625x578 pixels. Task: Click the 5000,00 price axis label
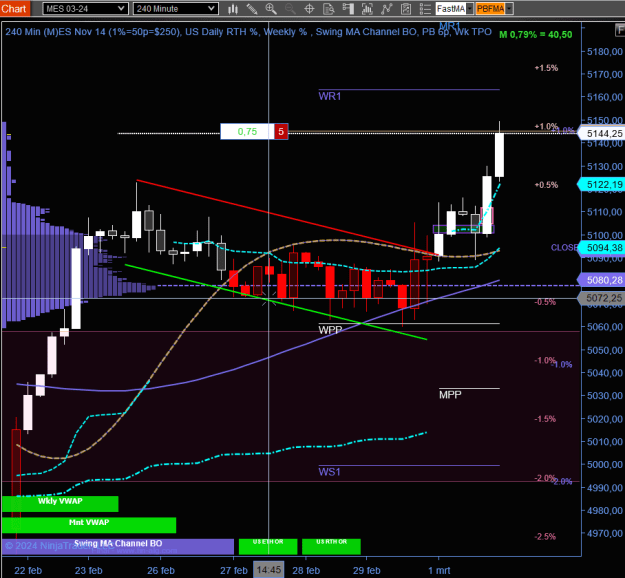point(605,464)
